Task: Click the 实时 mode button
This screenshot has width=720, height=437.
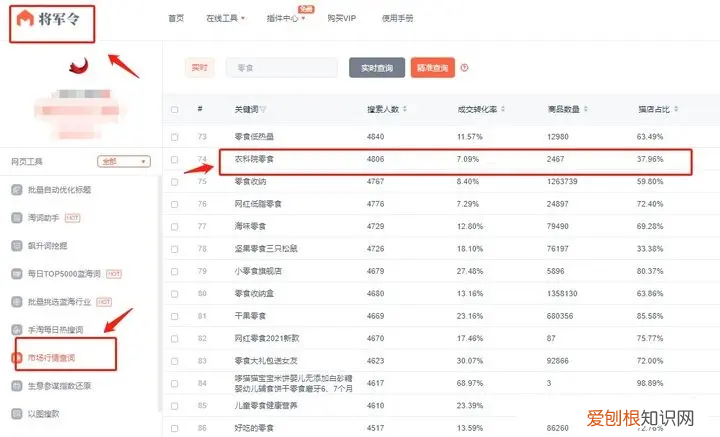Action: (x=199, y=68)
